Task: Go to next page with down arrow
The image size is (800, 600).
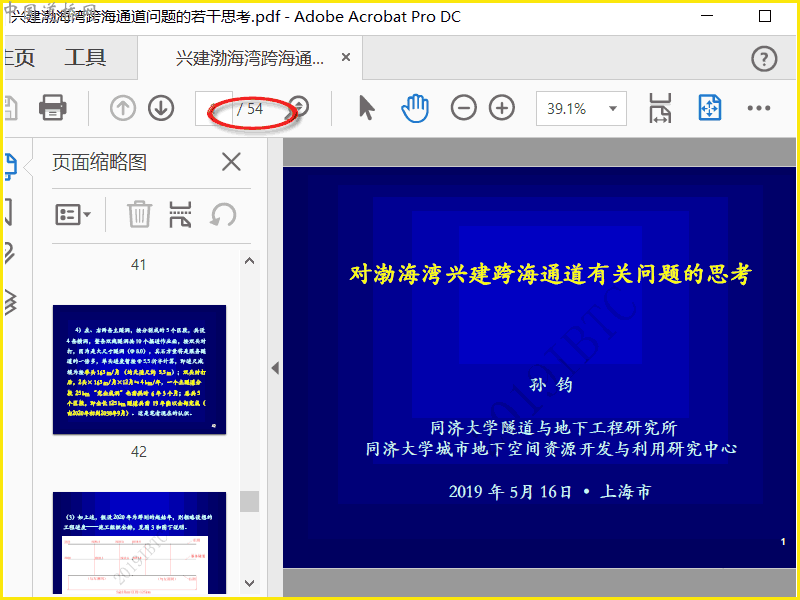Action: tap(161, 108)
